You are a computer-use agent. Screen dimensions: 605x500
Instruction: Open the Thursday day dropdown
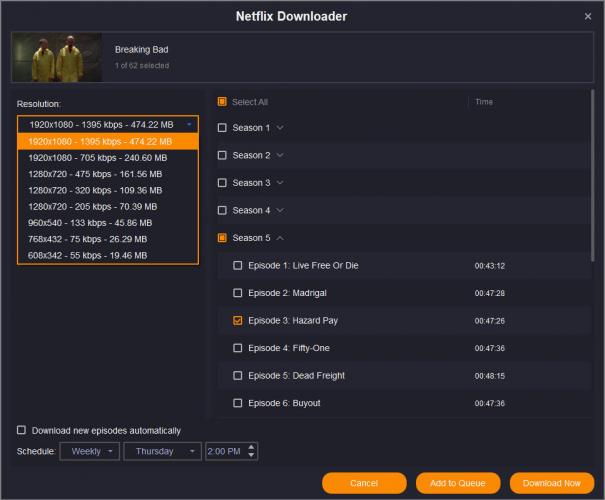[162, 451]
